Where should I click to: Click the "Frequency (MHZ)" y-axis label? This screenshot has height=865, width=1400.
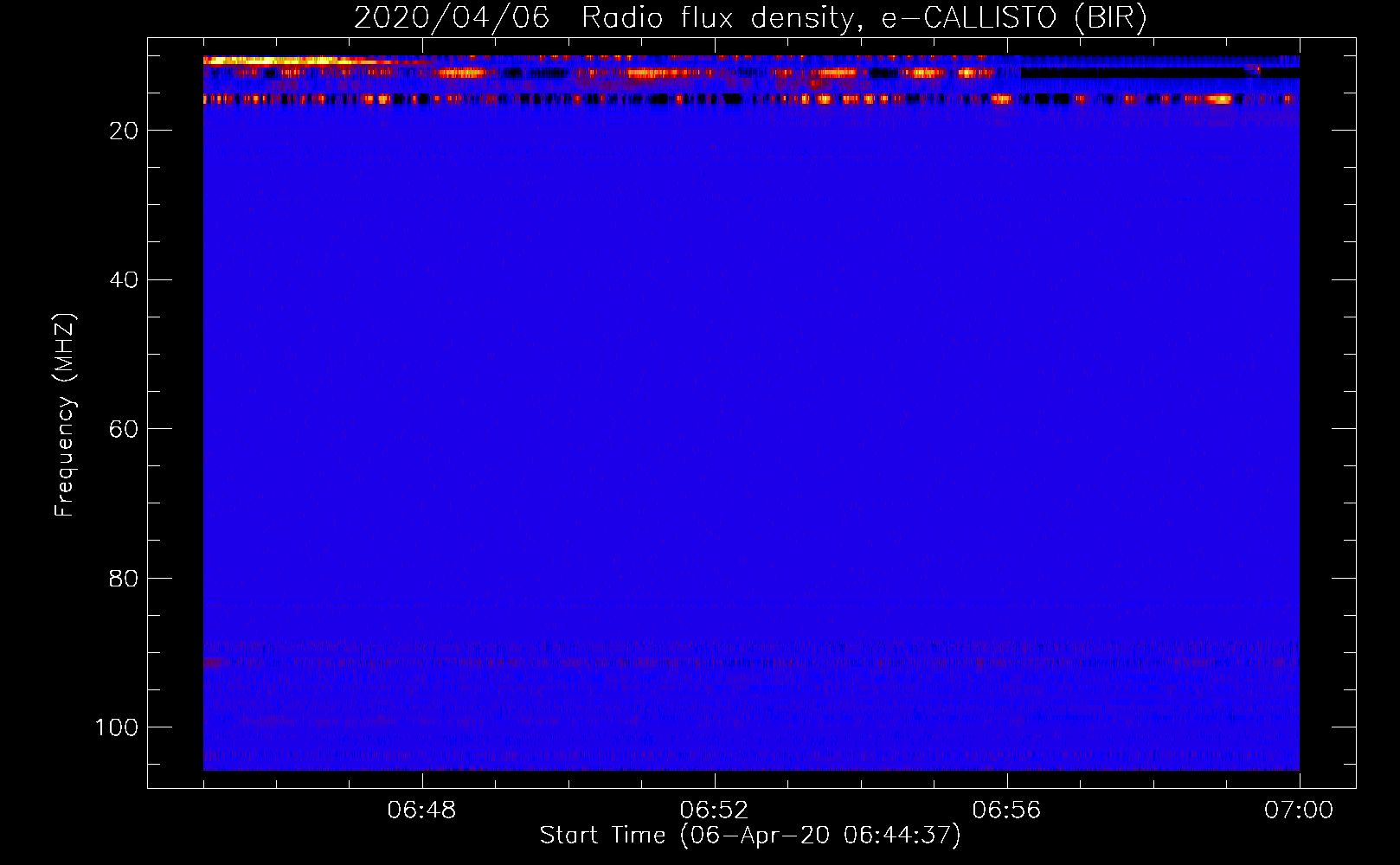pos(65,415)
